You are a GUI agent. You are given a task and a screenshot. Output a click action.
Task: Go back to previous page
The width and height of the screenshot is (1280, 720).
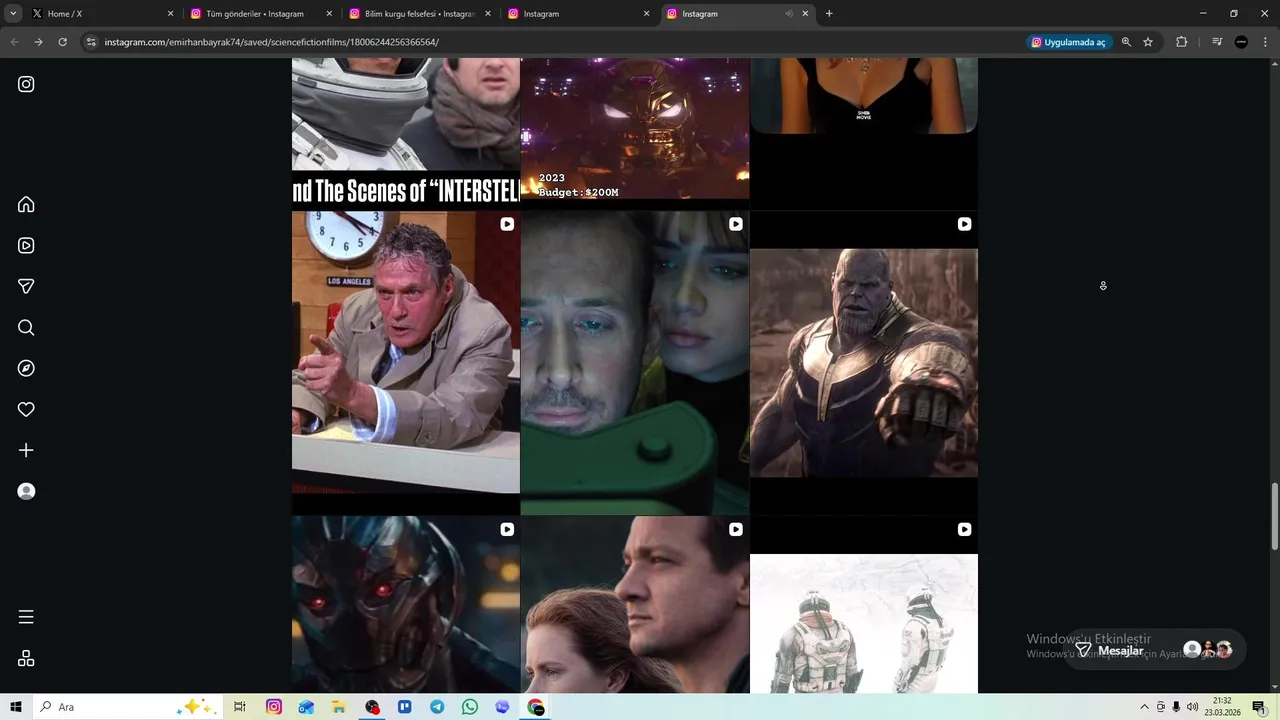[x=14, y=42]
